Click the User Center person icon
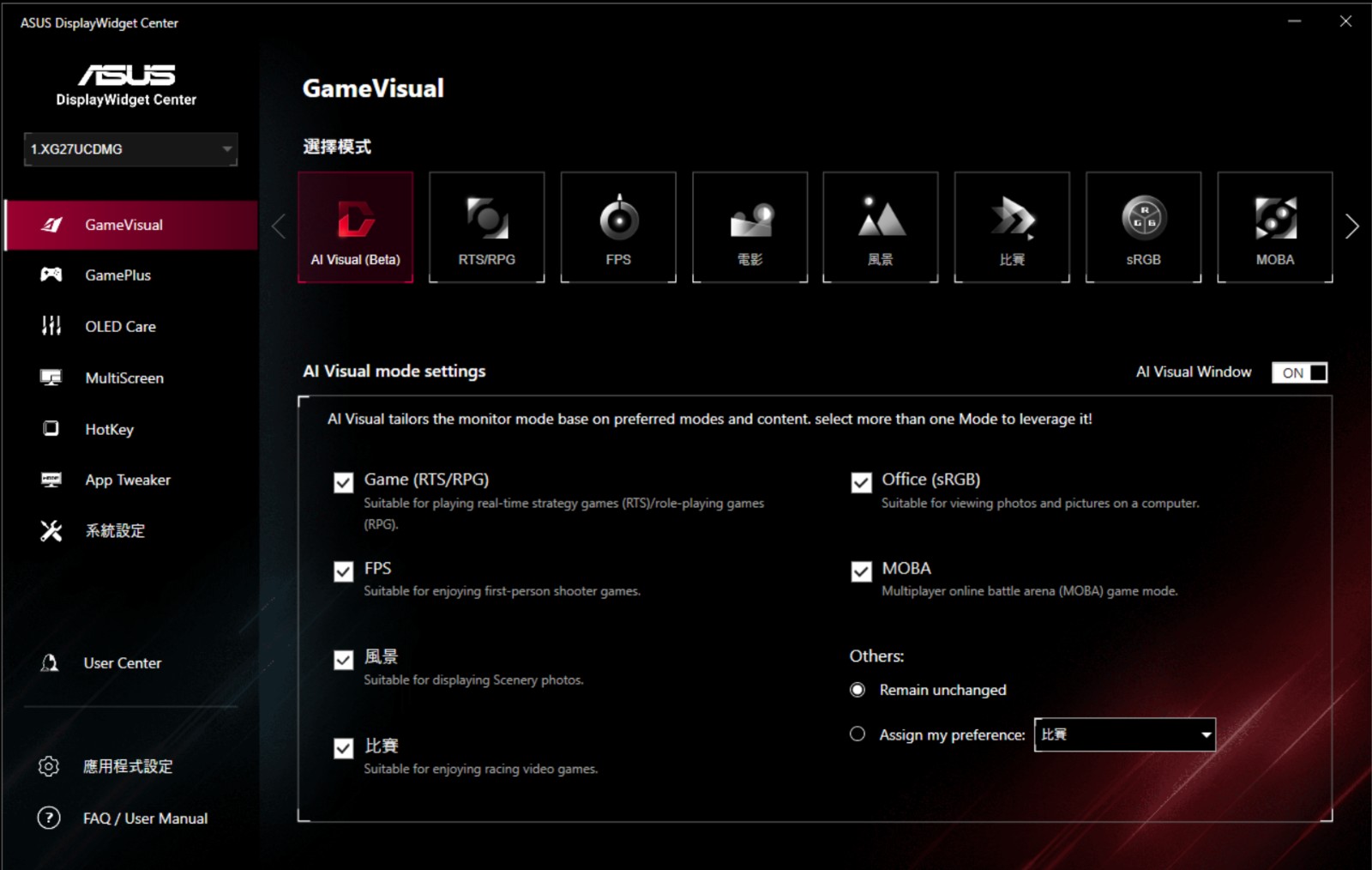 (50, 663)
